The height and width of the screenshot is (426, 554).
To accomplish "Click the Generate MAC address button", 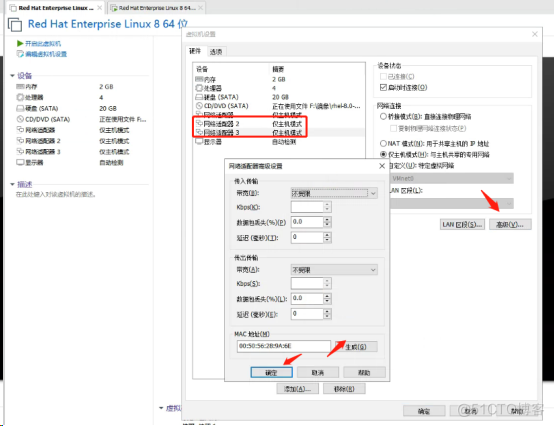I will click(x=356, y=347).
